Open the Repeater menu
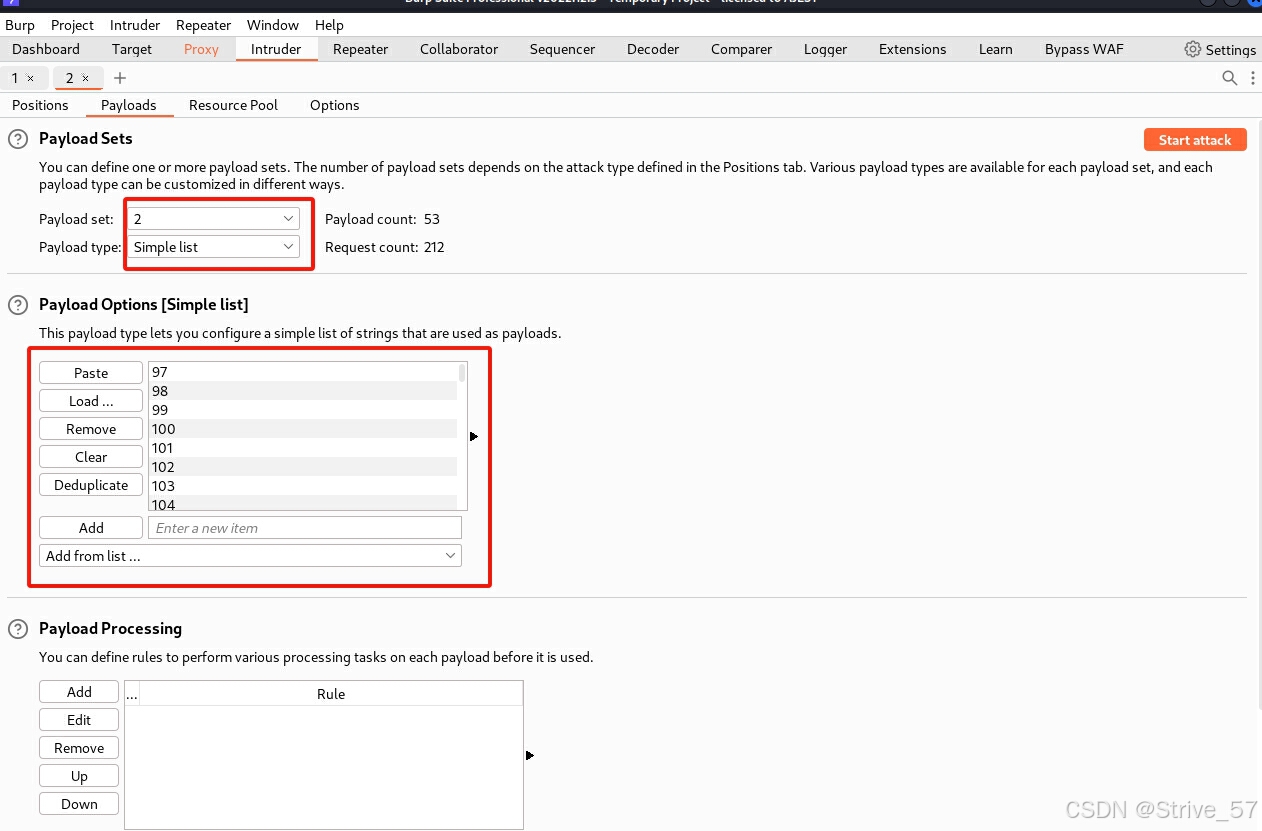The height and width of the screenshot is (831, 1262). 204,25
